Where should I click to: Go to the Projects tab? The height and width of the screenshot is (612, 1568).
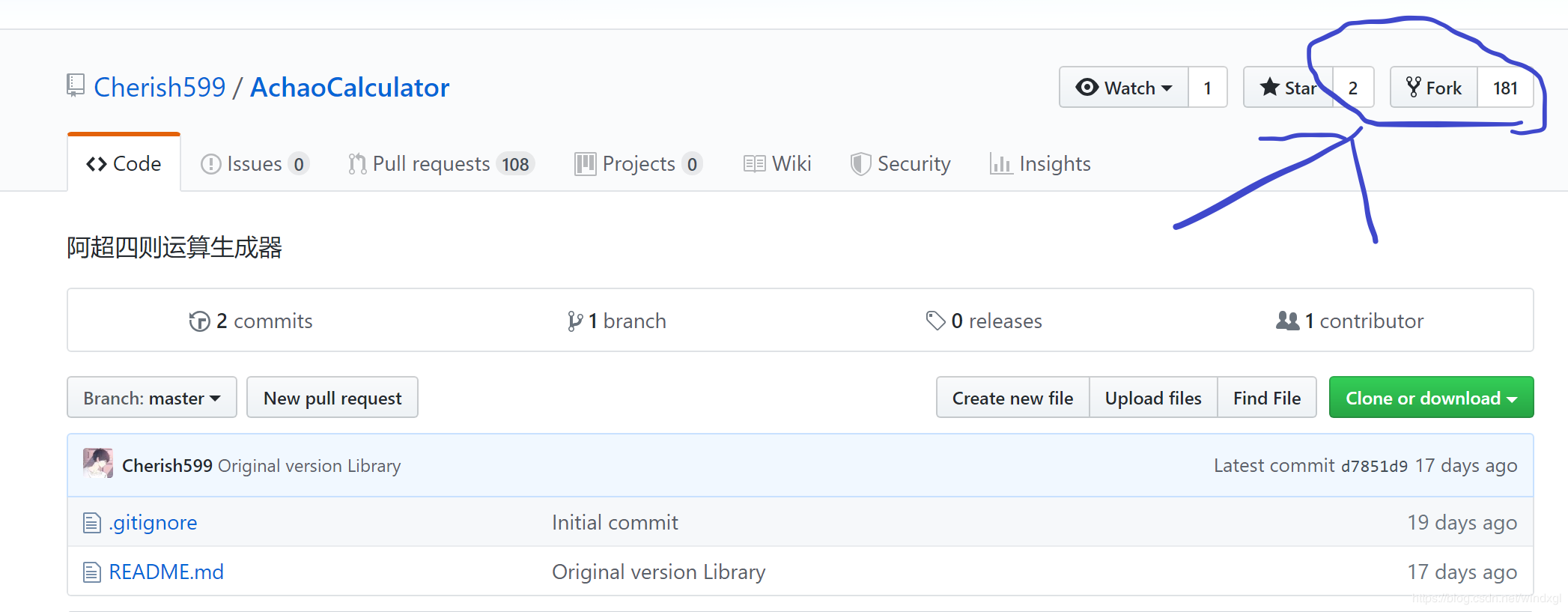[639, 163]
